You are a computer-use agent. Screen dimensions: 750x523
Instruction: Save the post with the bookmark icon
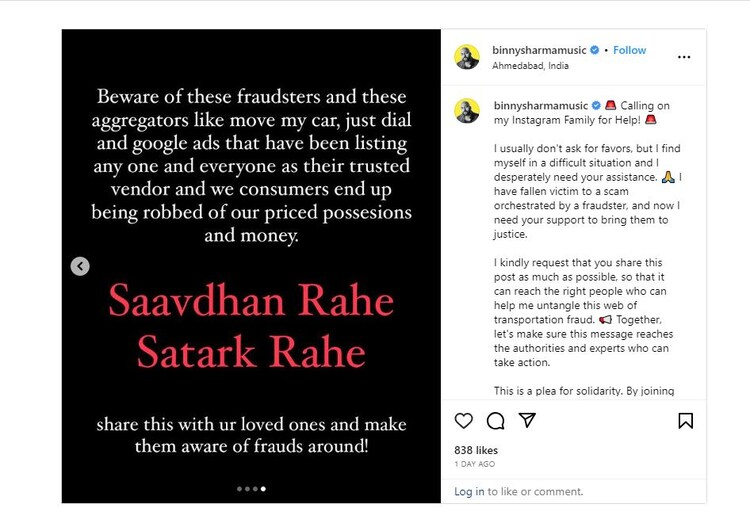click(x=685, y=421)
